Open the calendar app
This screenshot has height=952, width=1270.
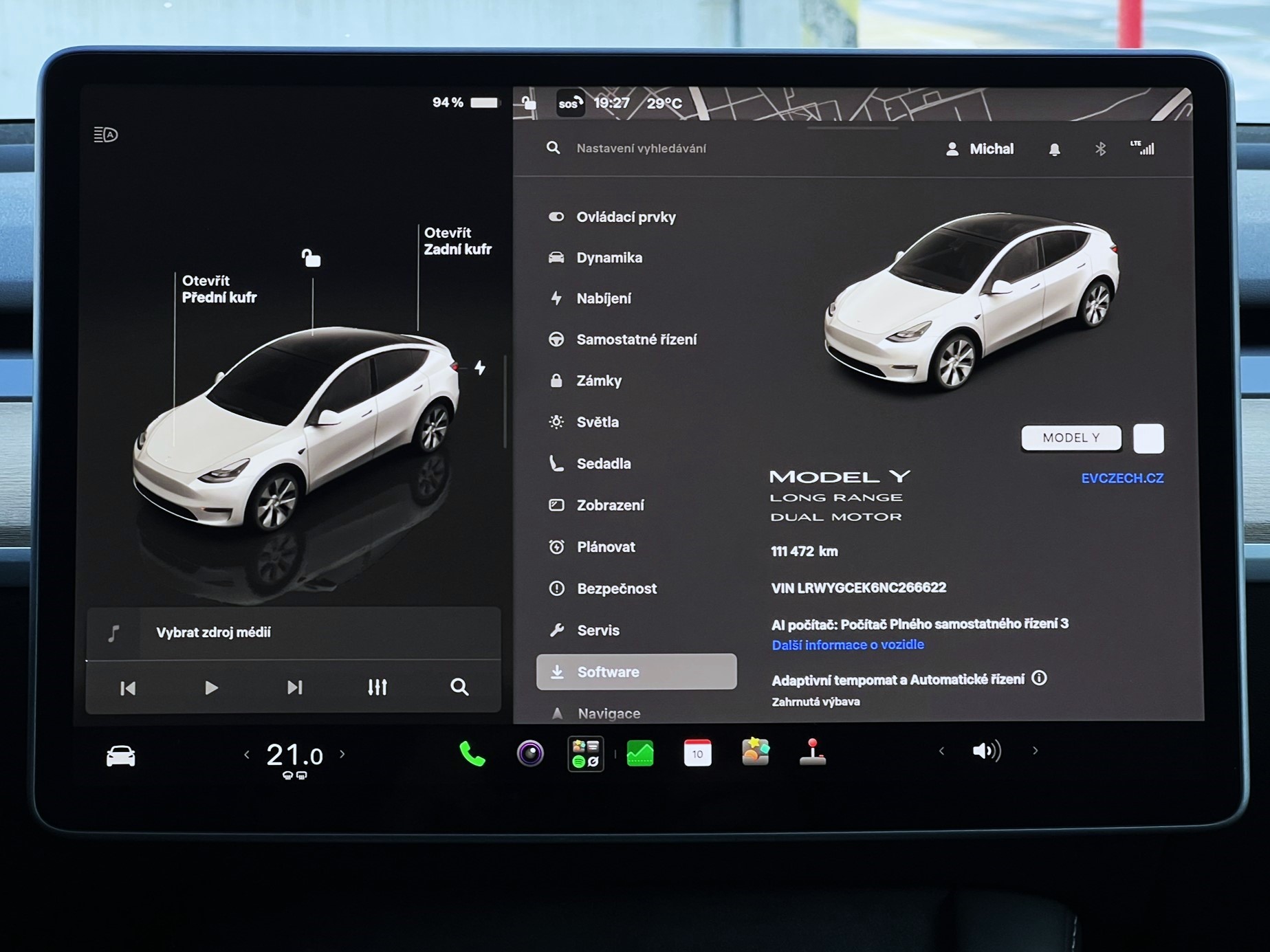697,753
